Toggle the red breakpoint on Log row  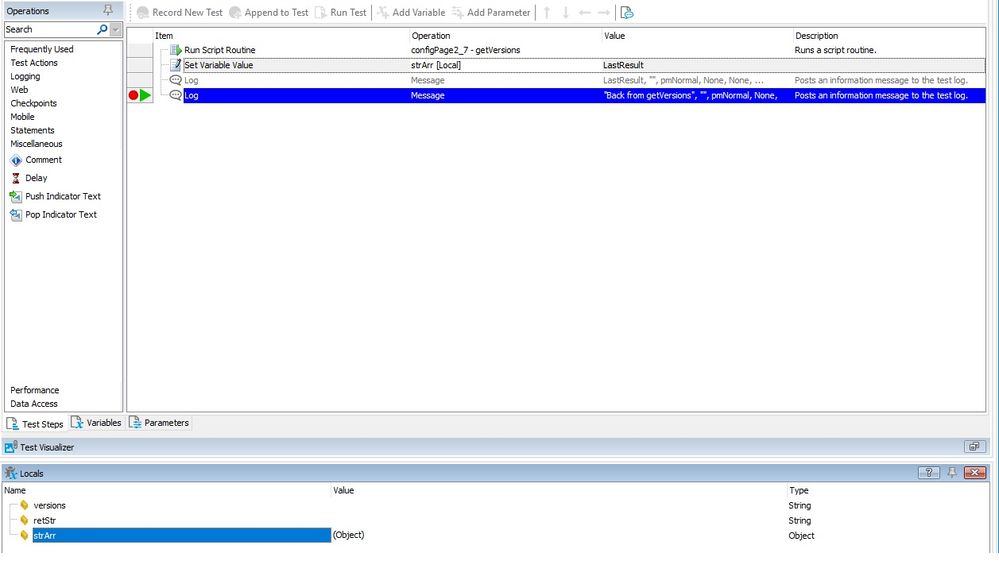tap(133, 96)
